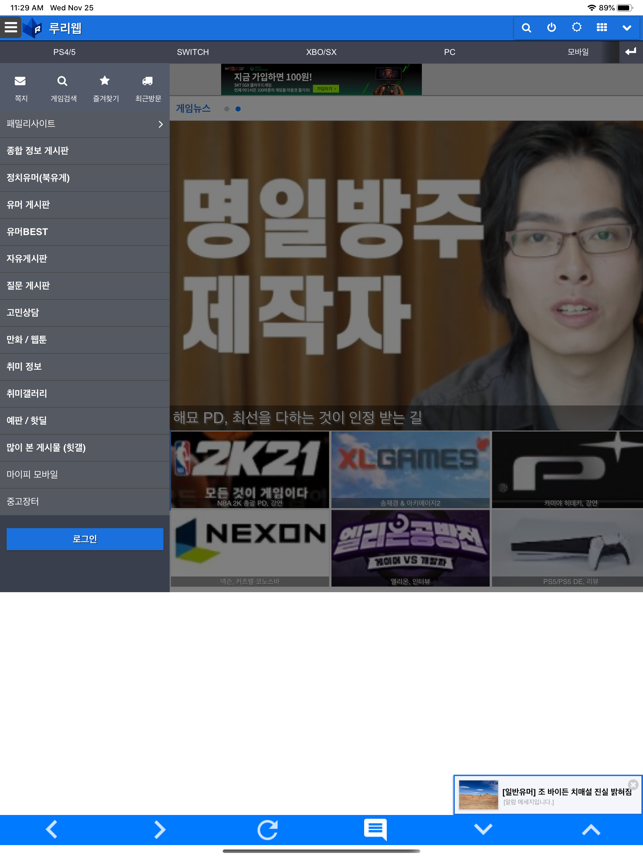Tap the 로그인 login button

[85, 539]
